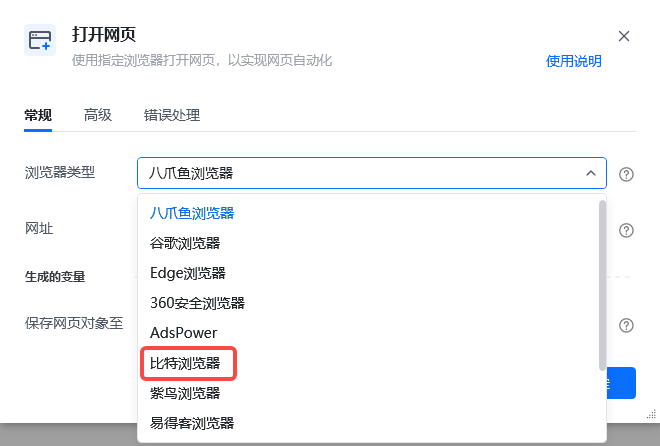Screen dimensions: 660x446
Task: Click the dropdown list scrollbar thumb
Action: tap(602, 286)
